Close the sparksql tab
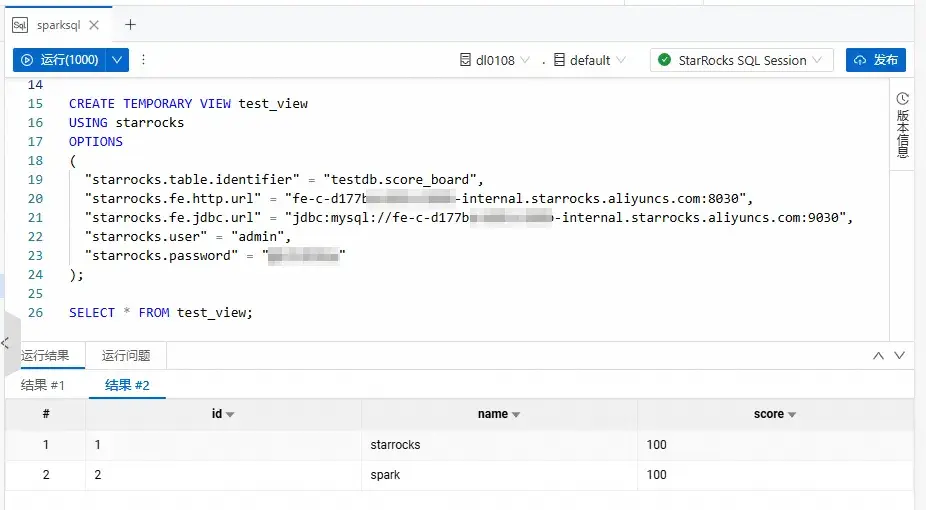 (94, 25)
